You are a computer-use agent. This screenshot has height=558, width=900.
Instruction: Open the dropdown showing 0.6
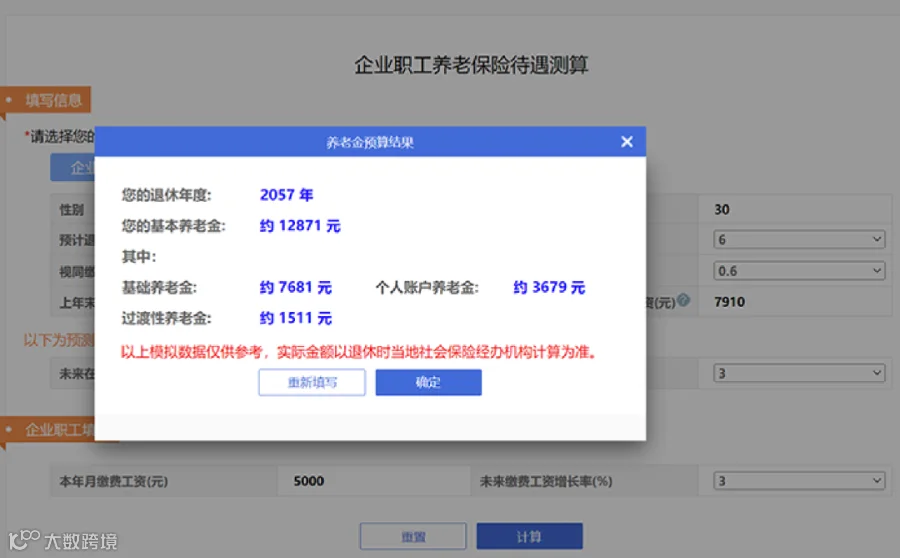tap(799, 270)
